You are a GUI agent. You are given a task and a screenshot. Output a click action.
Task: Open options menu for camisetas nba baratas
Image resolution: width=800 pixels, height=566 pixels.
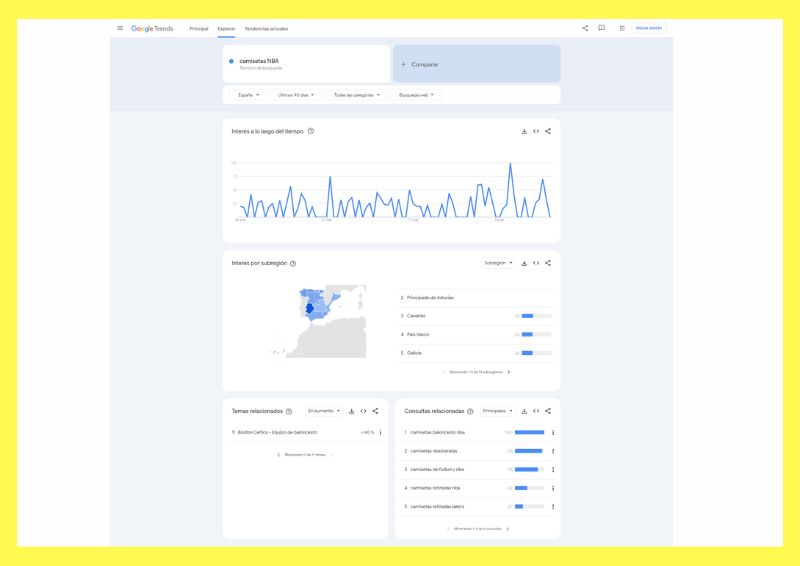click(553, 451)
